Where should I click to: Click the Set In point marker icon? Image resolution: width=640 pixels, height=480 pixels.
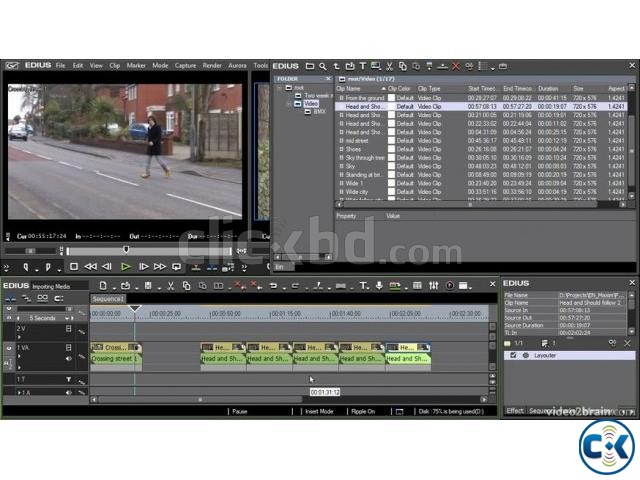26,267
